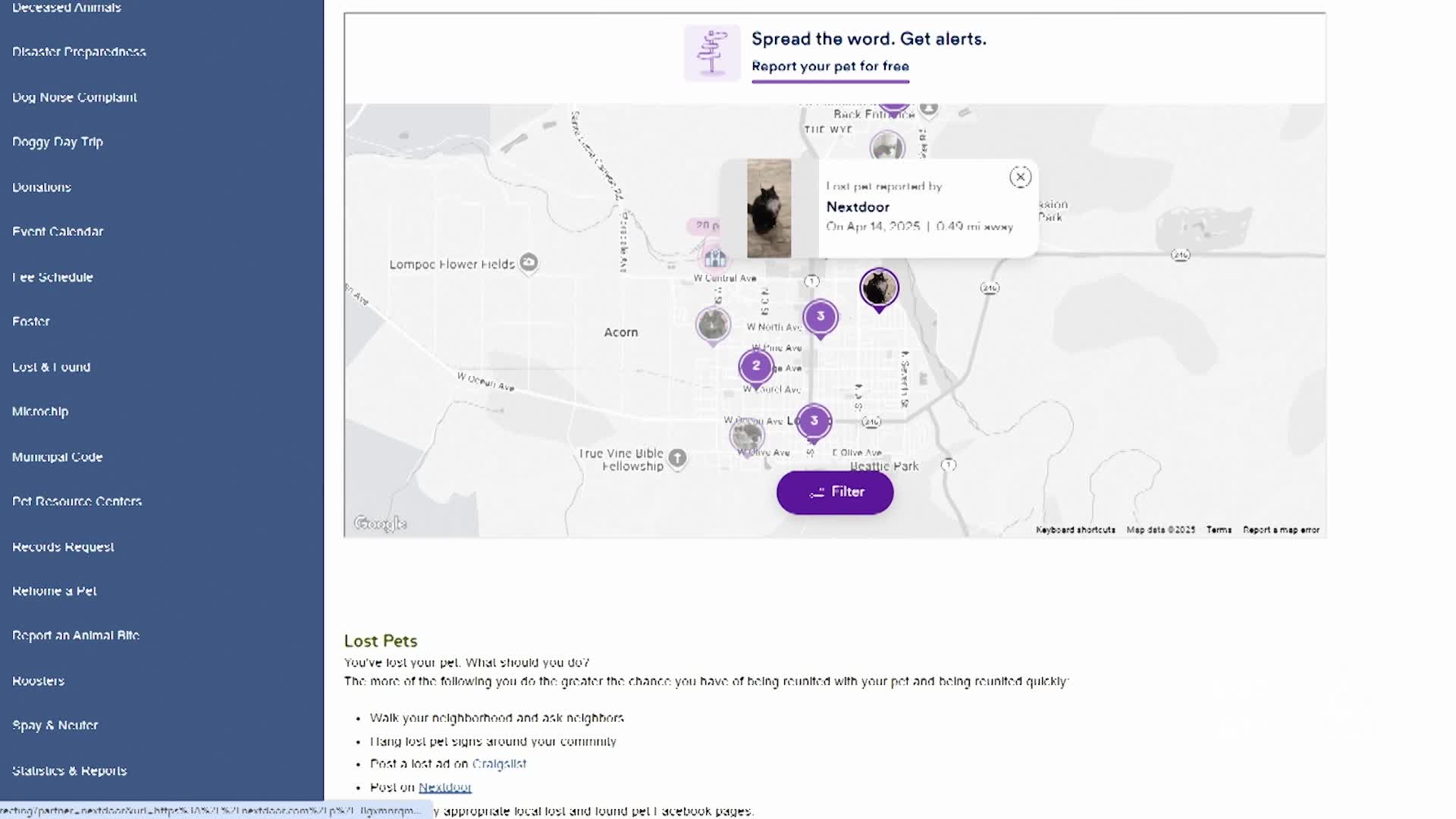Click Report a map error link
The image size is (1456, 819).
(1281, 530)
